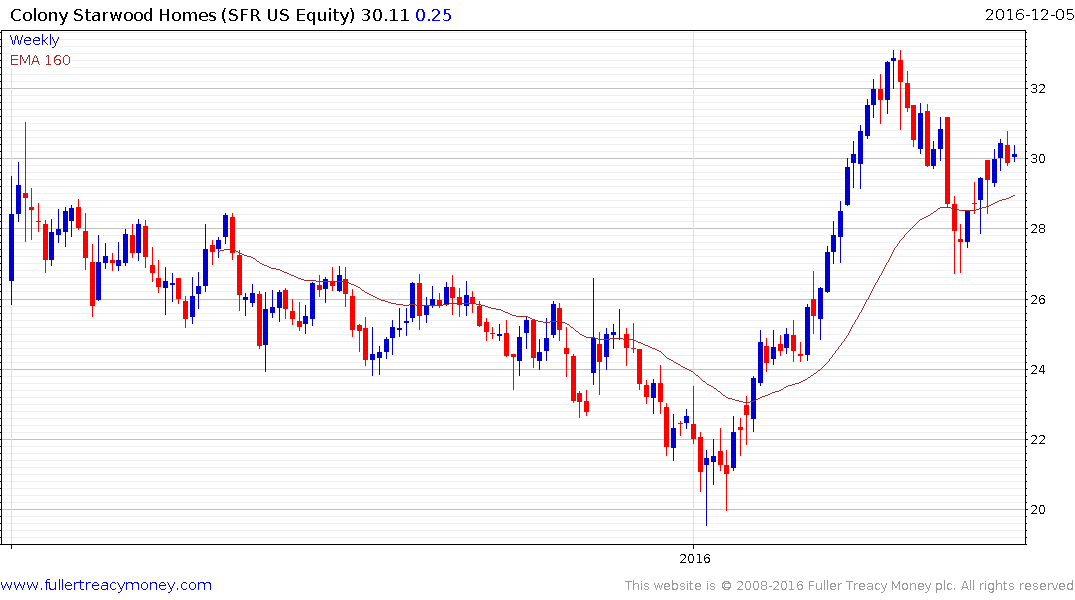Click the blue price change 0.25
Viewport: 1075px width, 600px height.
pos(433,15)
